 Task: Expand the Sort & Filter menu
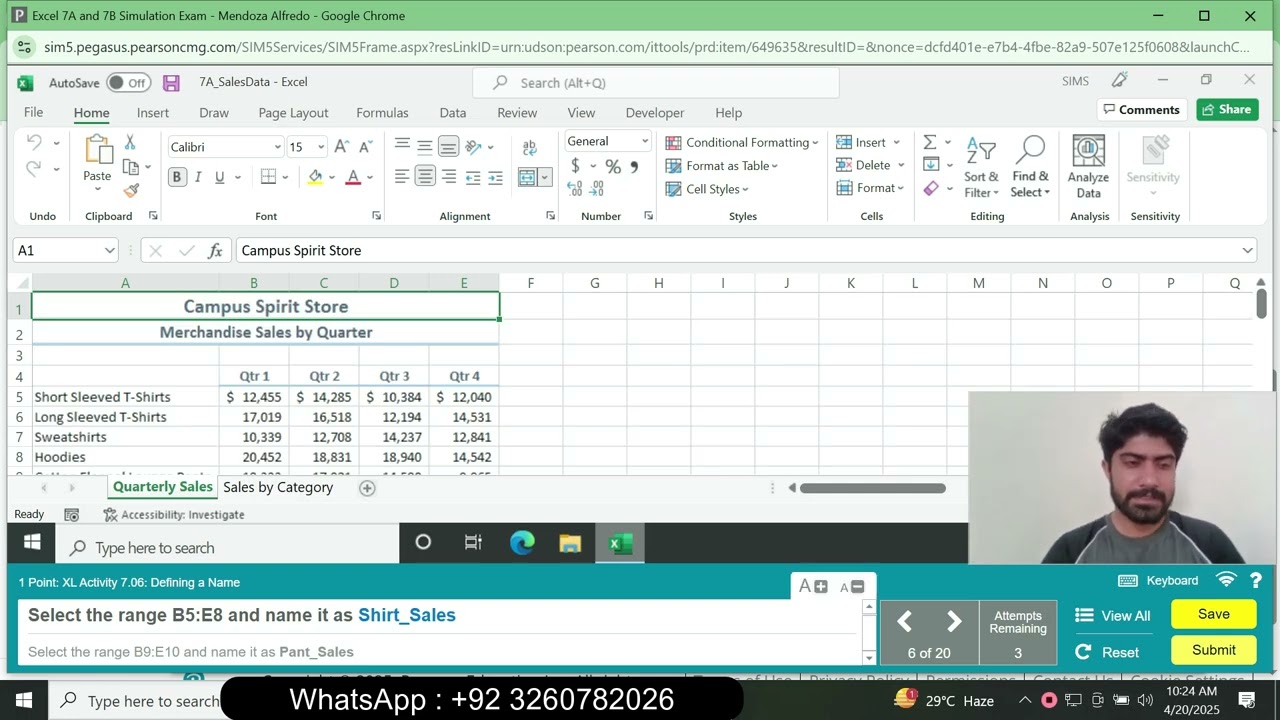coord(981,166)
